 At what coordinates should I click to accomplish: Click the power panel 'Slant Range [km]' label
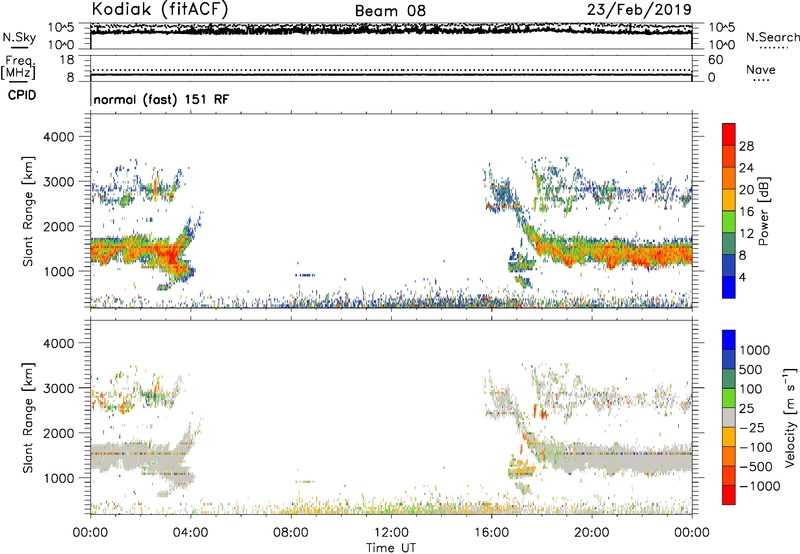28,211
